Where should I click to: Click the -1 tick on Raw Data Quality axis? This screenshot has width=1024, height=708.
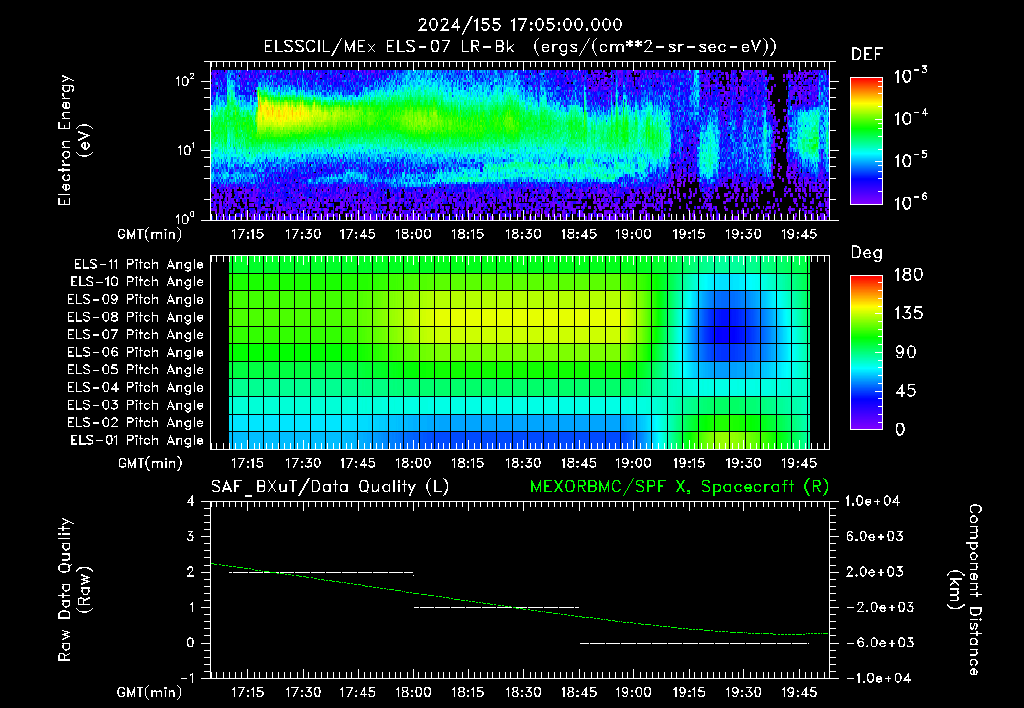[x=187, y=678]
